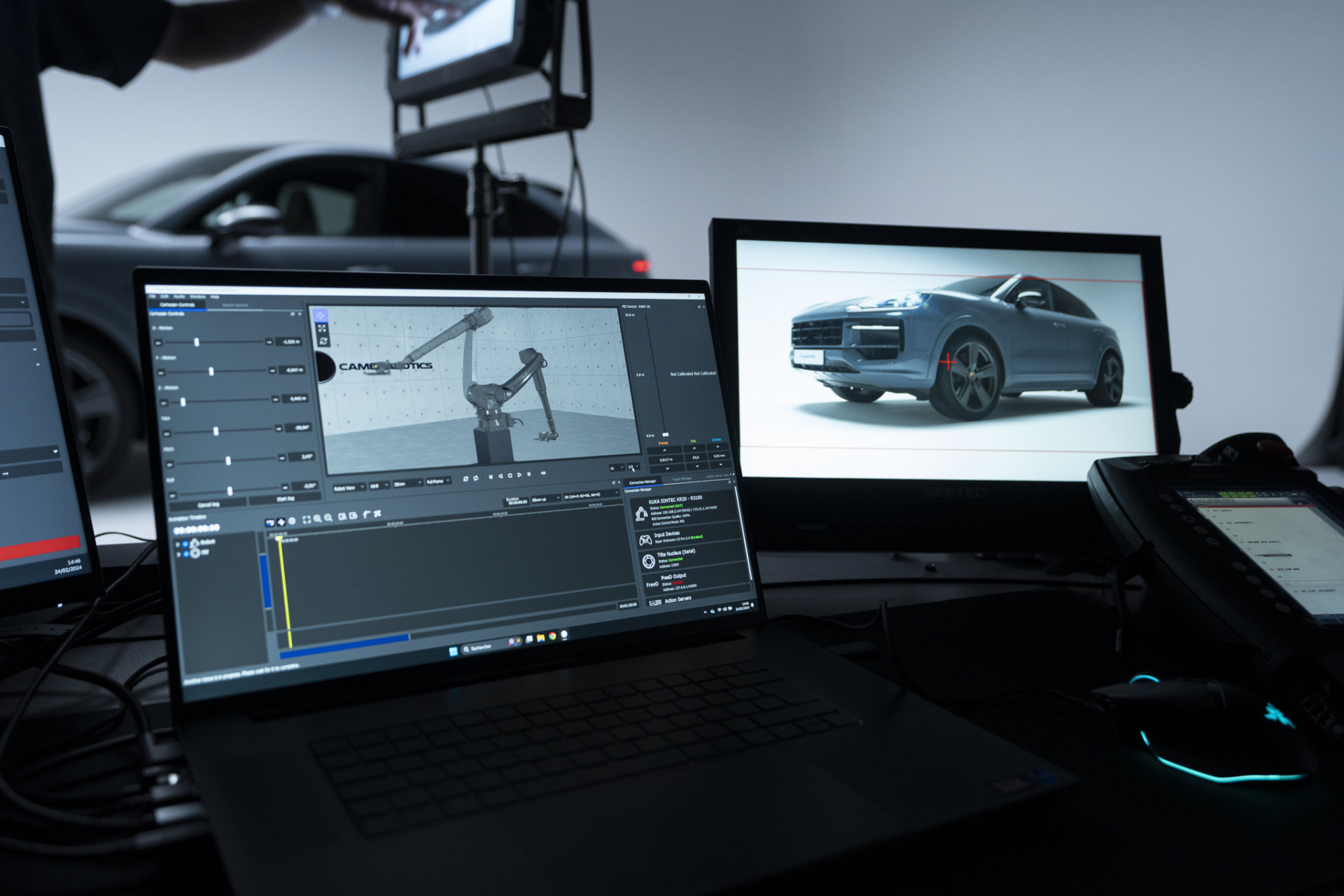
Task: Expand the Robot track in timeline tree
Action: 178,545
